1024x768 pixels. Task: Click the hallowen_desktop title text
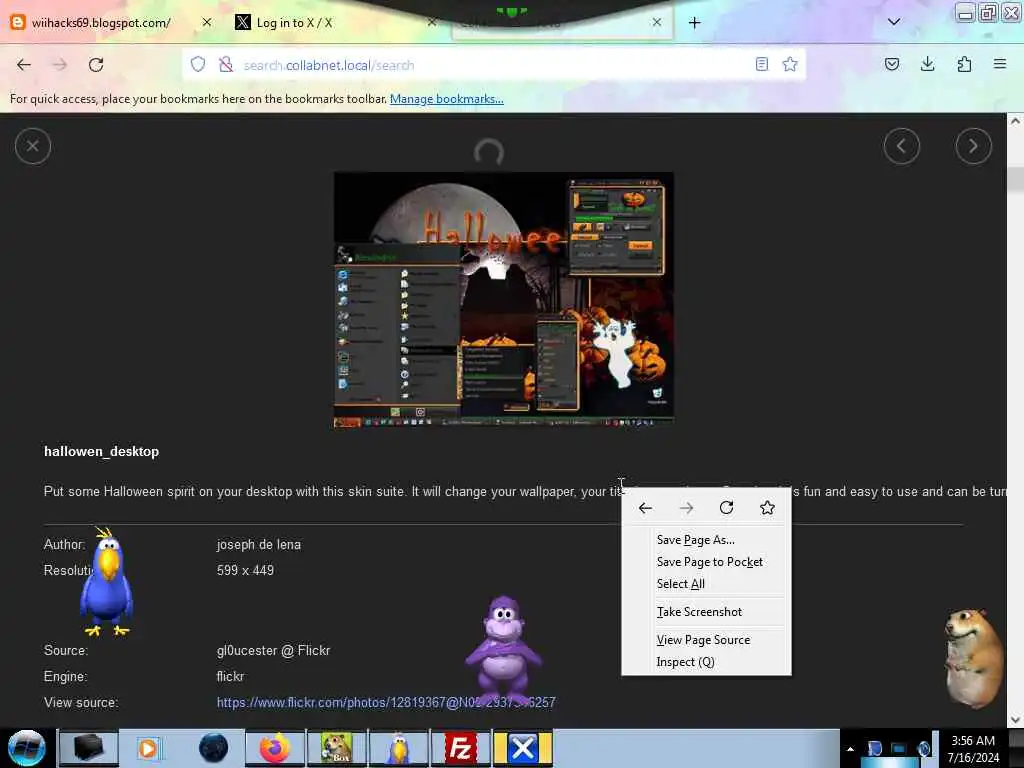click(101, 451)
